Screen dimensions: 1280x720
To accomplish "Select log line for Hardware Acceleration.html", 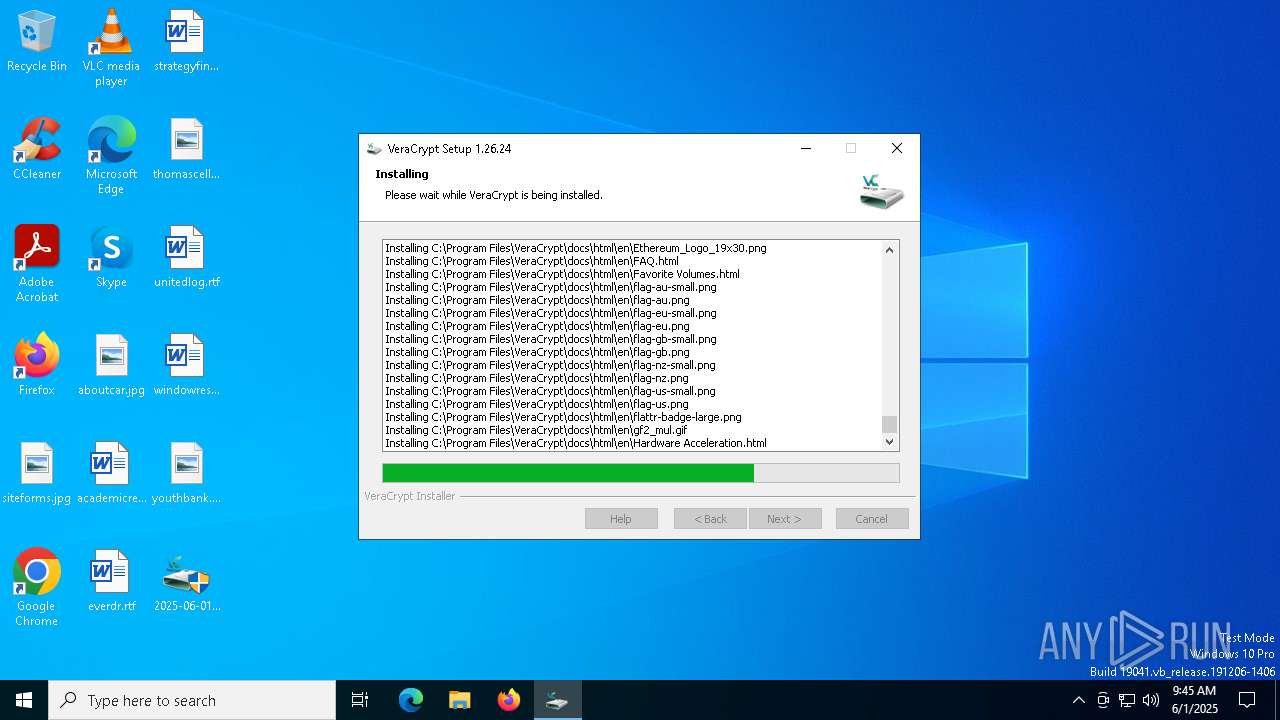I will click(576, 443).
